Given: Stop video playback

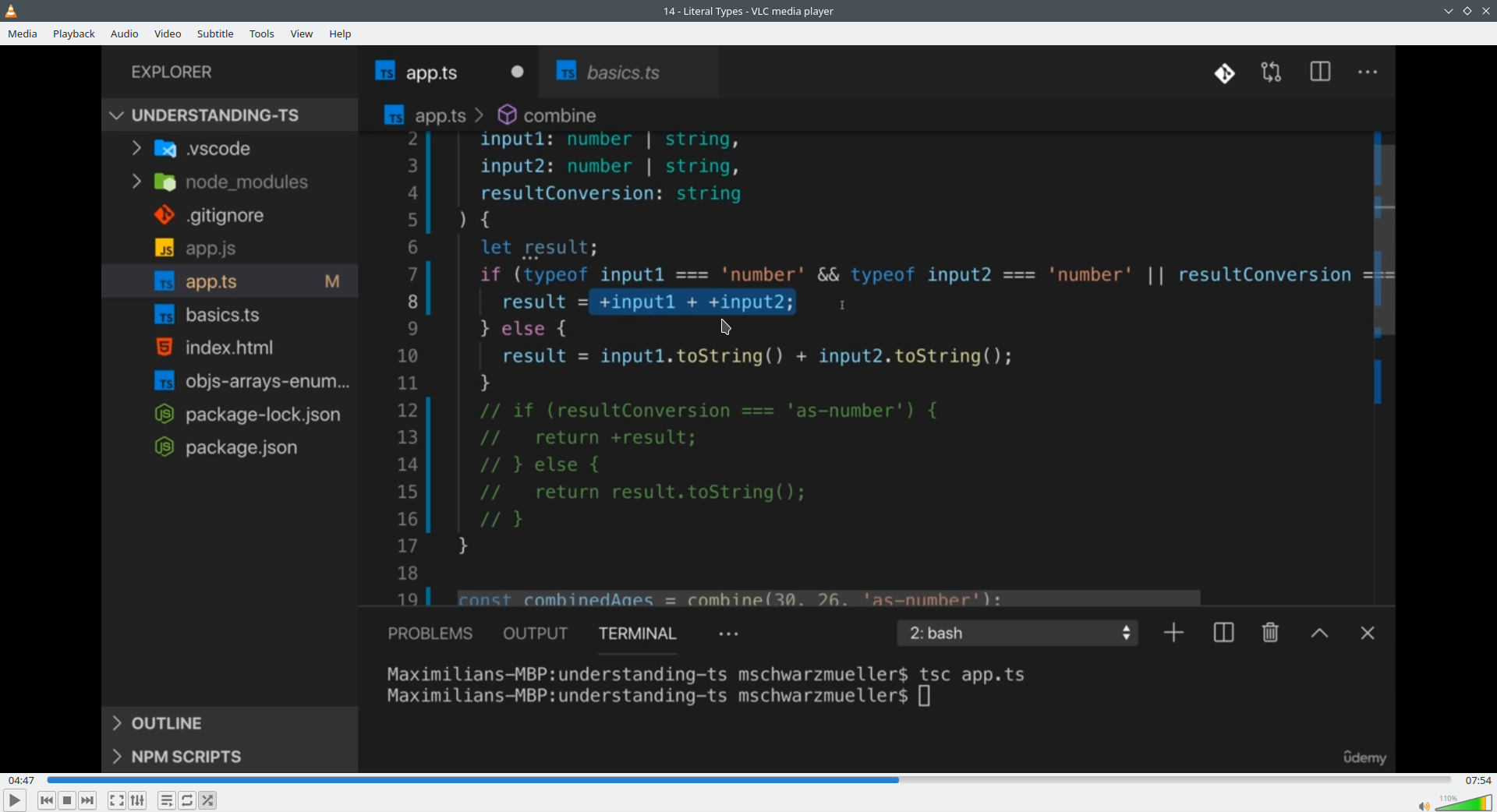Looking at the screenshot, I should (68, 800).
